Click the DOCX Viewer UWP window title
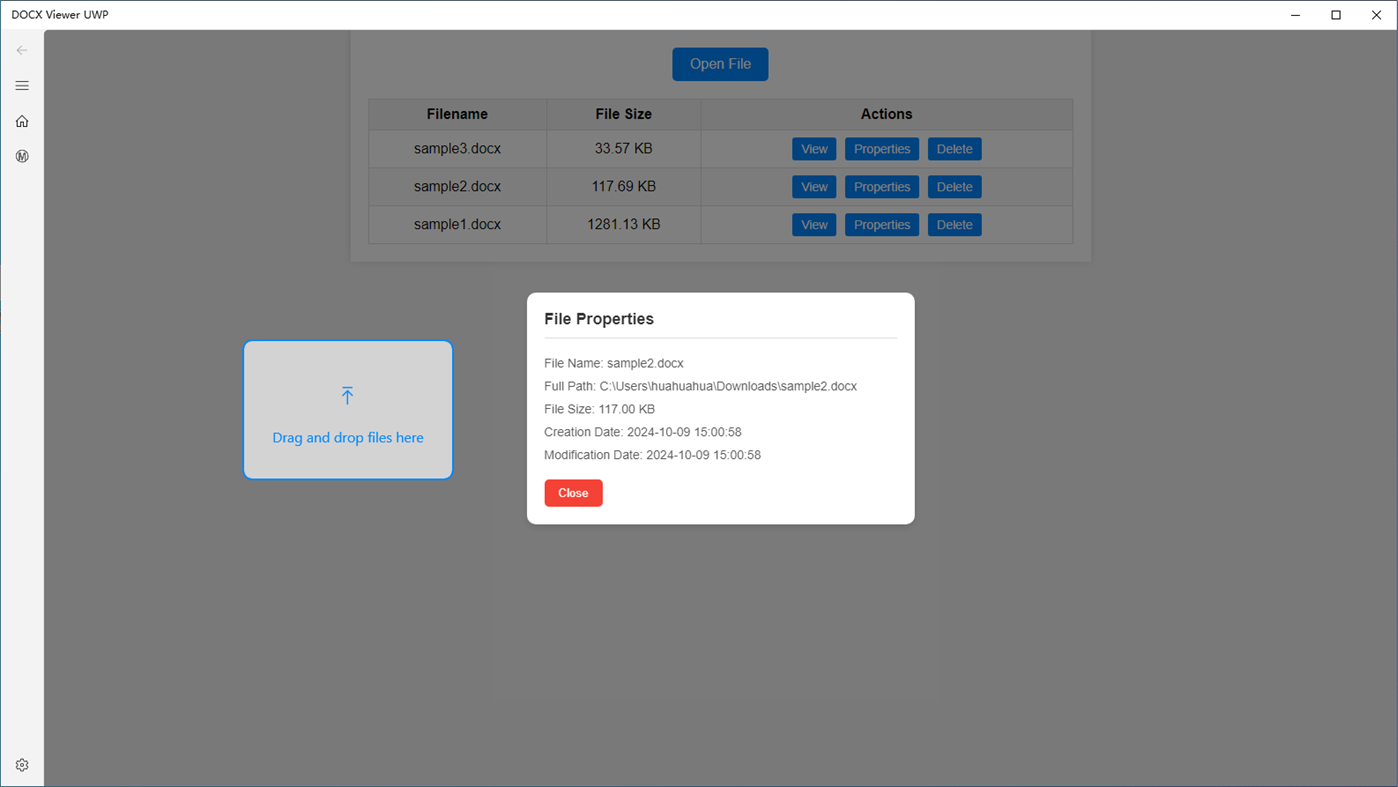The image size is (1398, 787). point(60,15)
